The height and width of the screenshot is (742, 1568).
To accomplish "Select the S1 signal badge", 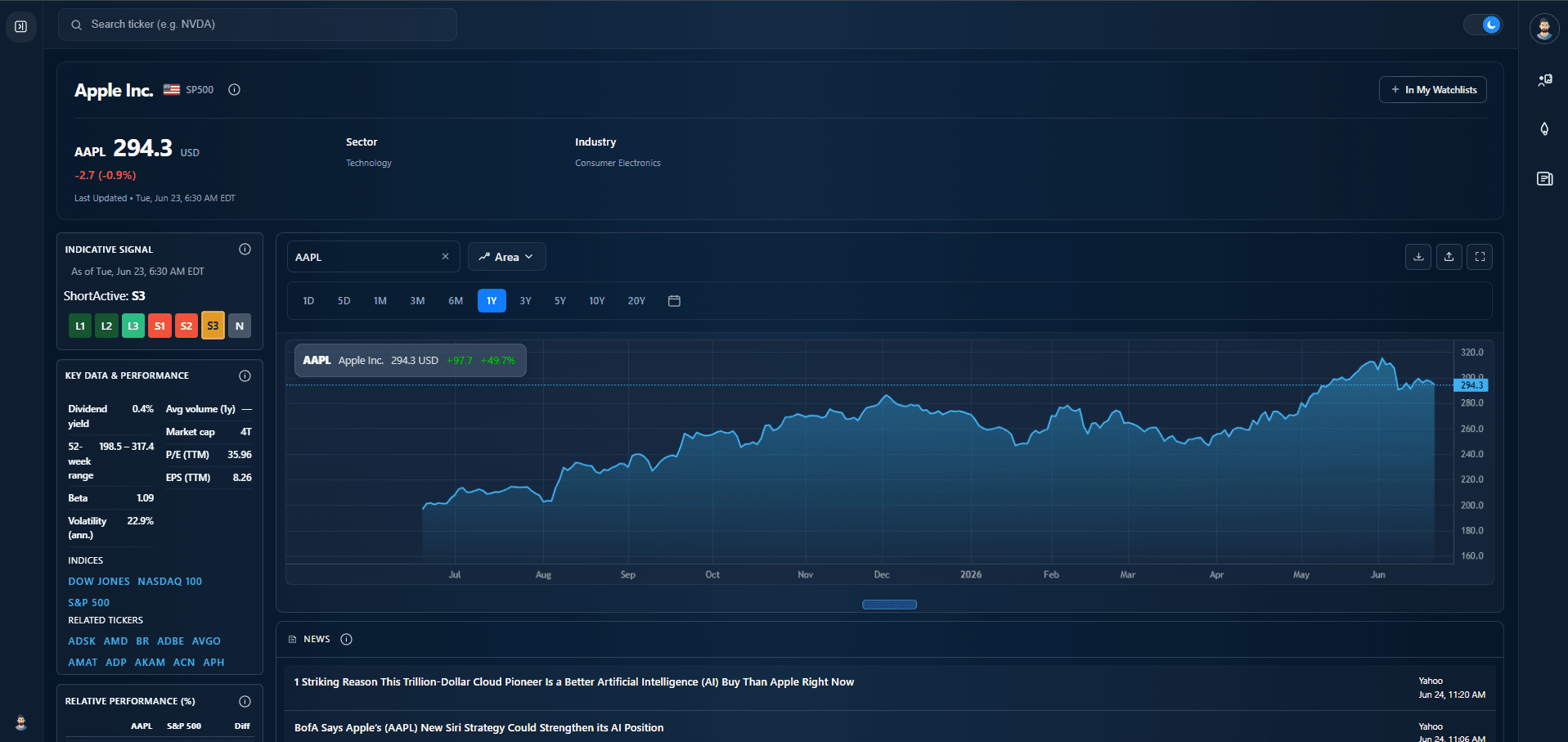I will [159, 326].
